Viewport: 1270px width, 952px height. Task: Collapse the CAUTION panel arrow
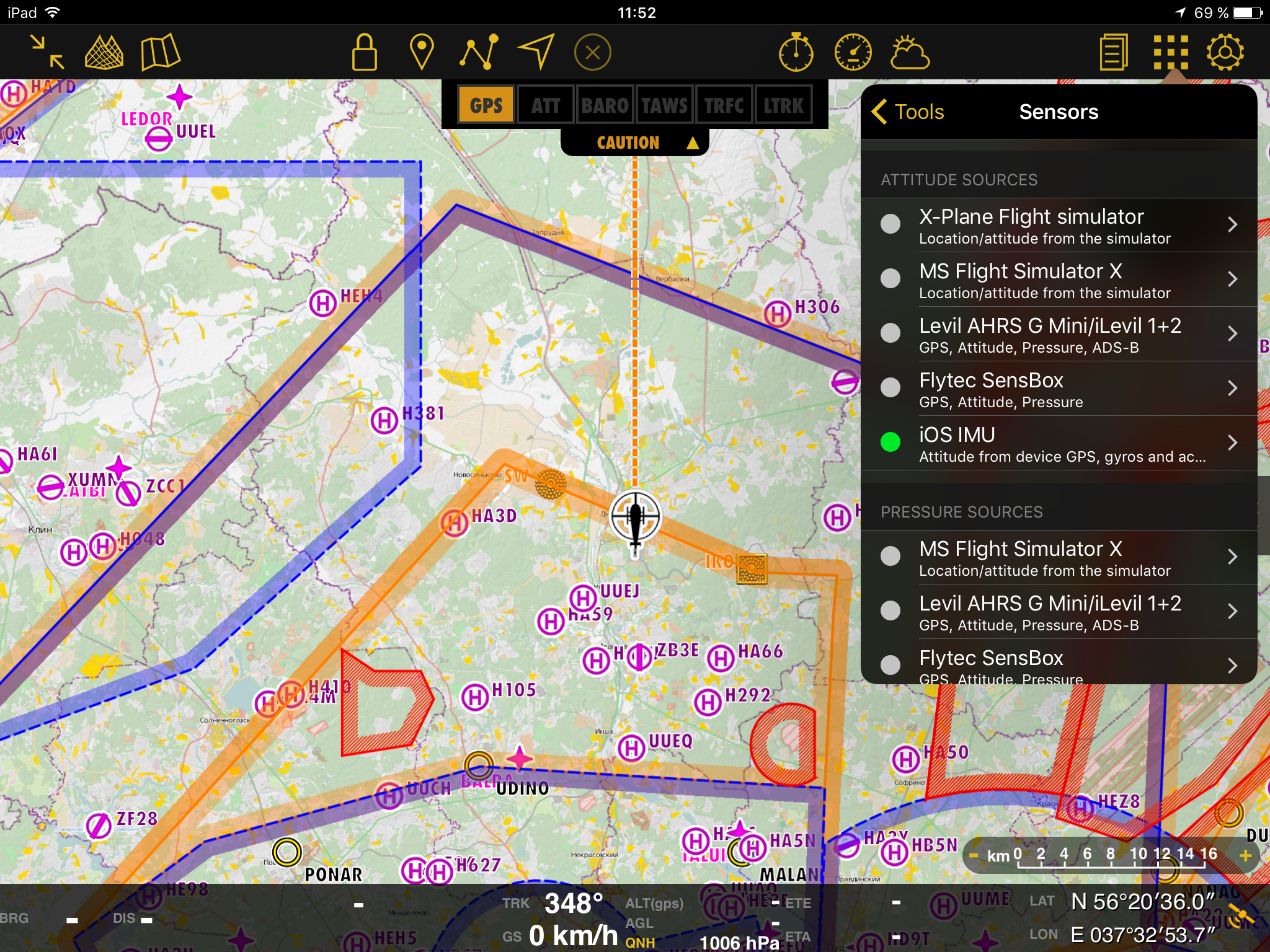pos(693,143)
